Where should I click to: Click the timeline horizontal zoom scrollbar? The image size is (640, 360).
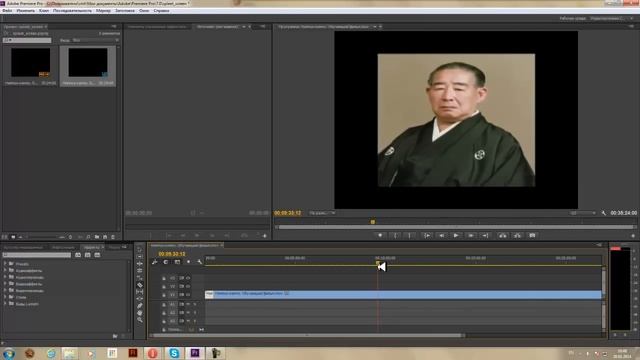pos(308,336)
